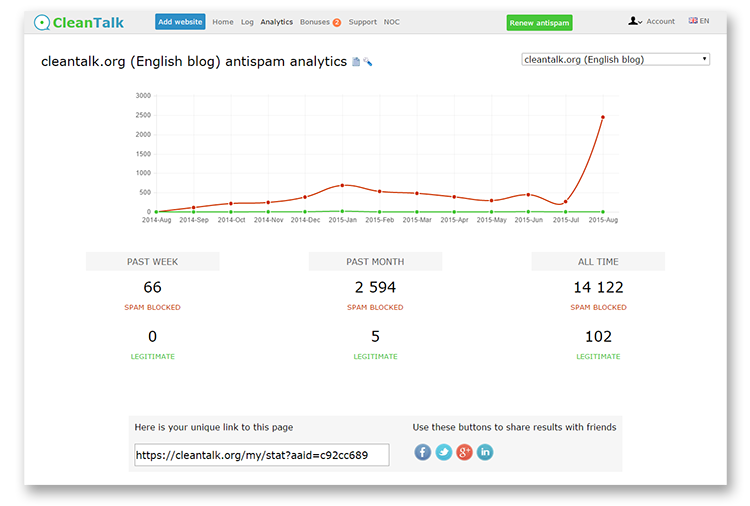Expand the Account menu

point(660,21)
